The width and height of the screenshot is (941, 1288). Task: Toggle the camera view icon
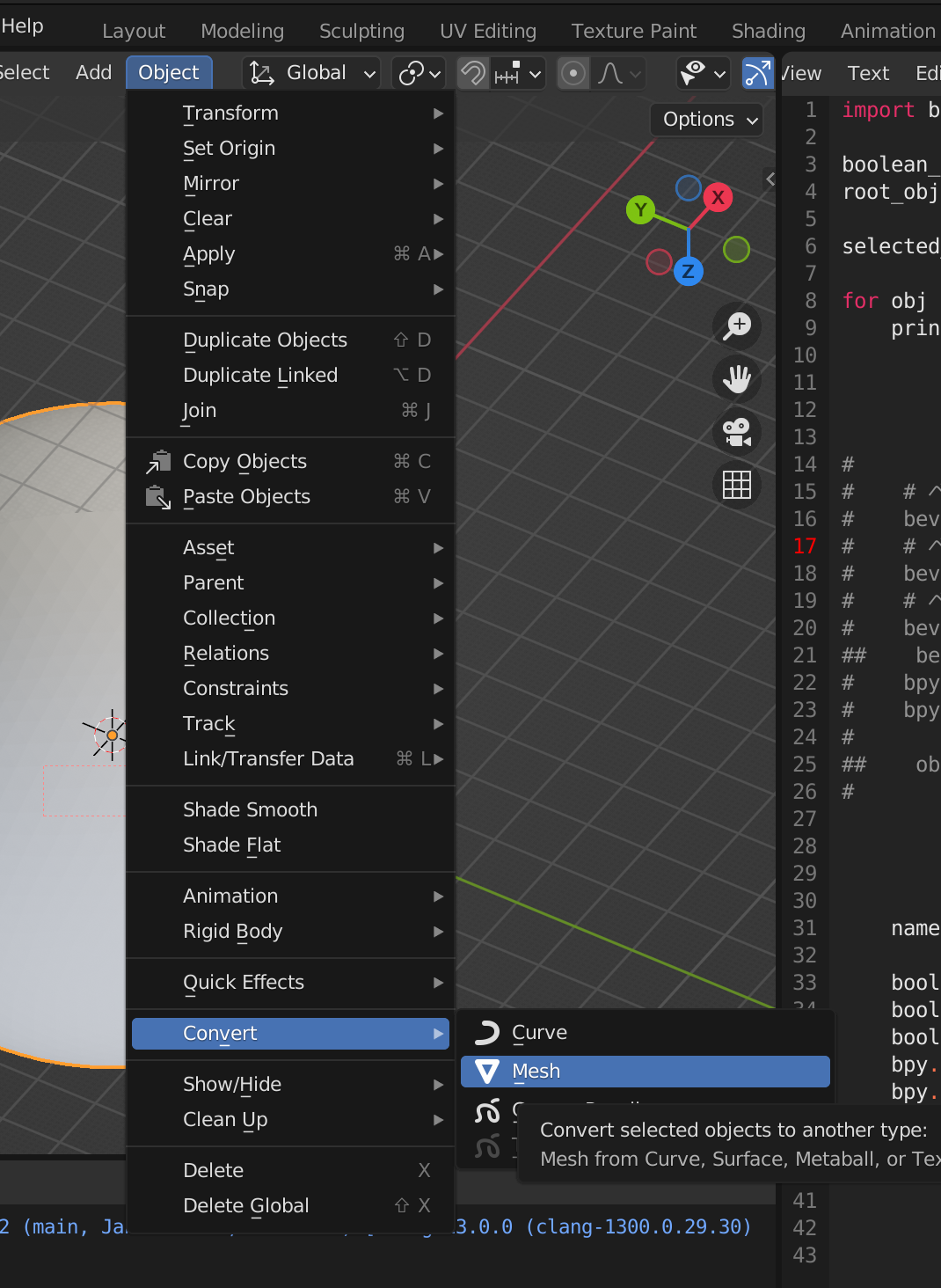(x=737, y=432)
